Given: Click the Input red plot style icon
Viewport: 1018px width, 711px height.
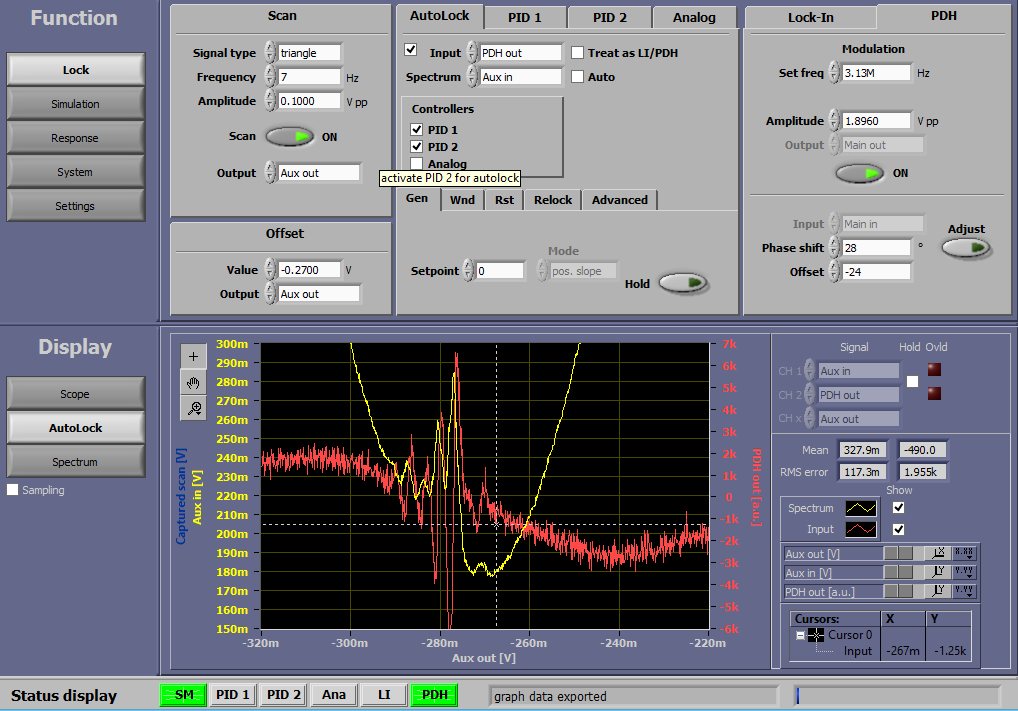Looking at the screenshot, I should (x=861, y=529).
